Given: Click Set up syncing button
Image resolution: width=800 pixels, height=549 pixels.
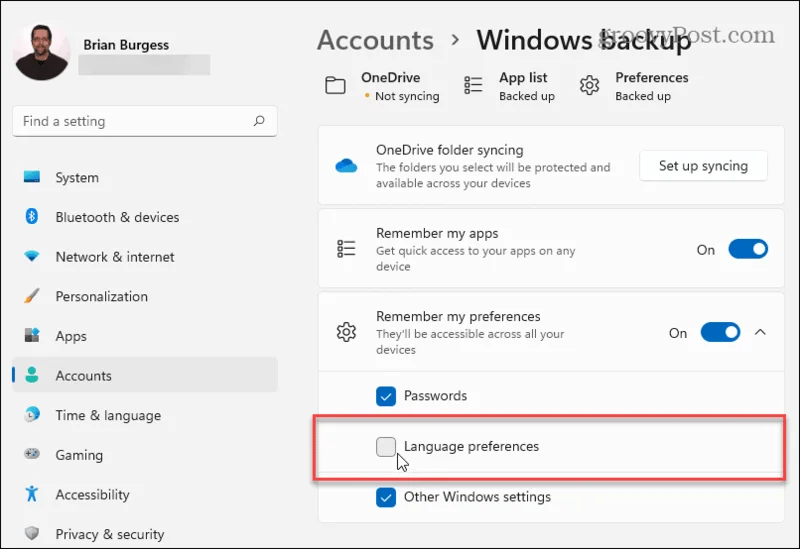Looking at the screenshot, I should pos(703,166).
